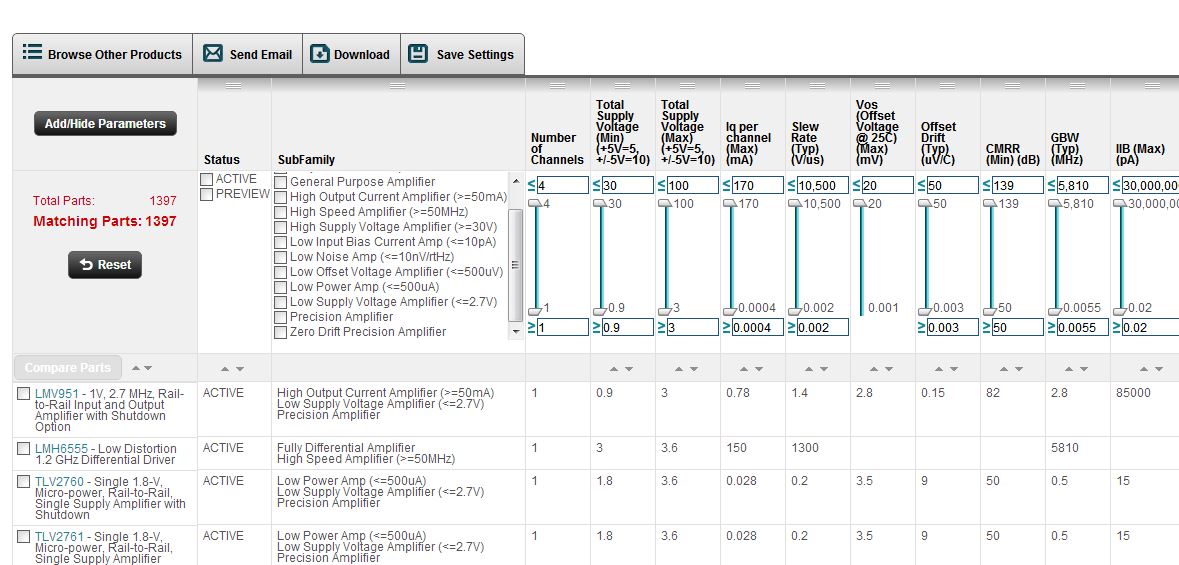Tick the ACTIVE status checkbox
Image resolution: width=1179 pixels, height=565 pixels.
206,180
